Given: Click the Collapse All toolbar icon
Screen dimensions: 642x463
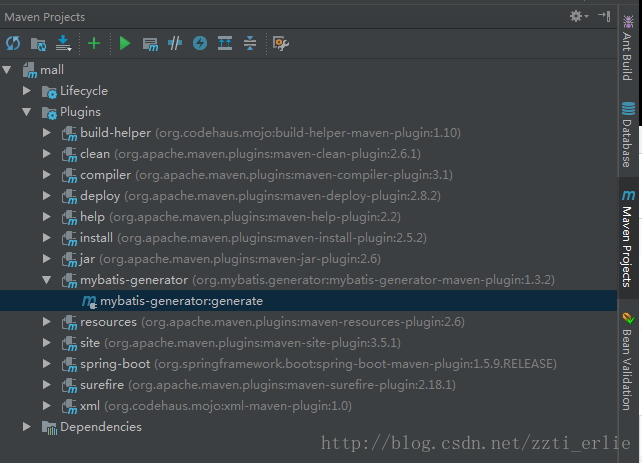Looking at the screenshot, I should tap(250, 43).
